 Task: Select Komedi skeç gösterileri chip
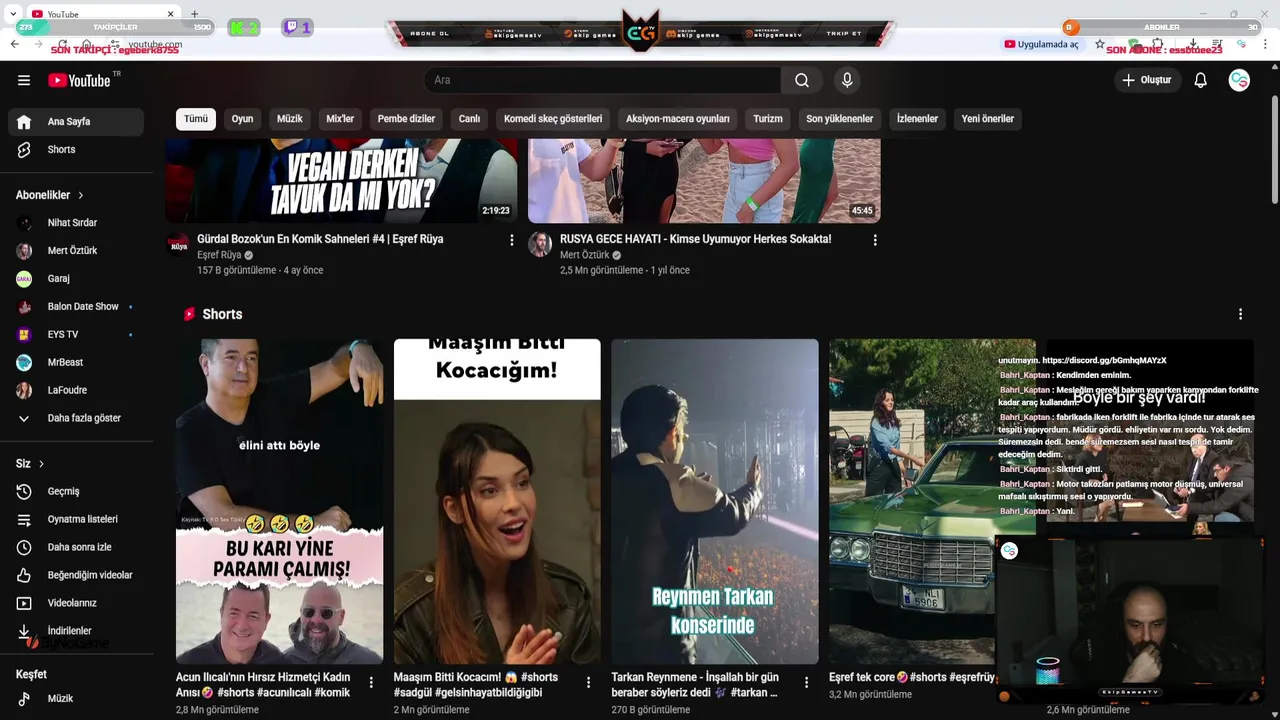tap(553, 119)
